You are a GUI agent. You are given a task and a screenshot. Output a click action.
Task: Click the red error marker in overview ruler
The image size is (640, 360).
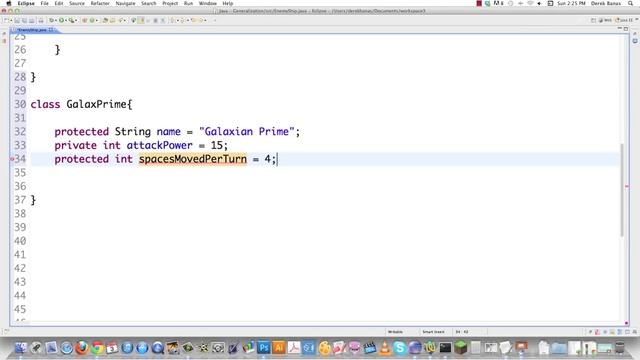627,186
